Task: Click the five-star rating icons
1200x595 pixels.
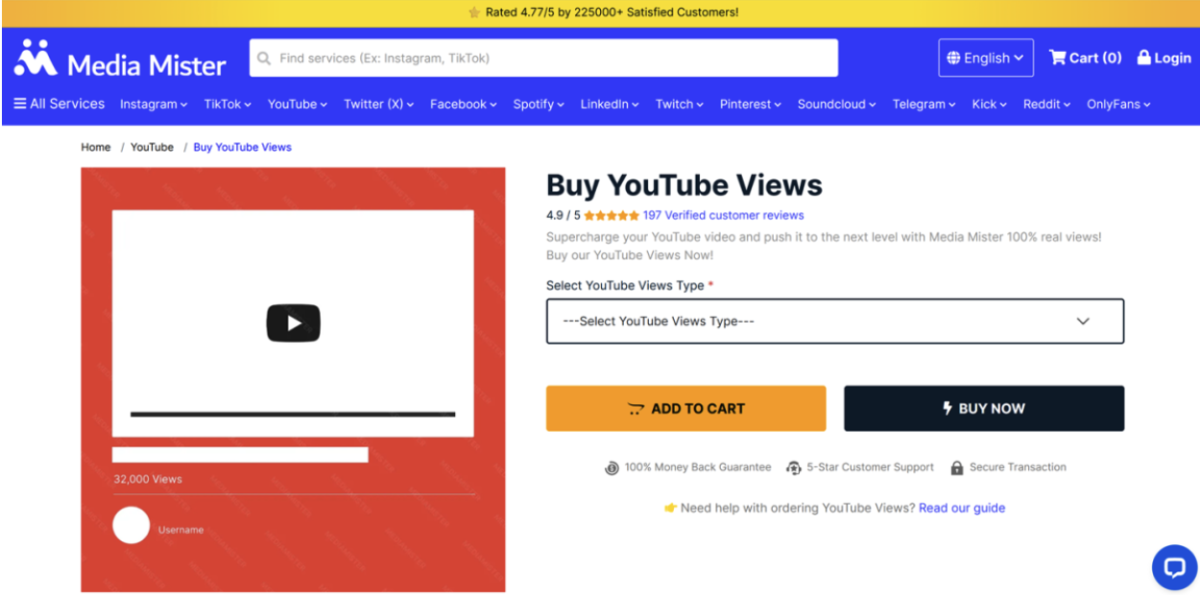Action: [611, 215]
